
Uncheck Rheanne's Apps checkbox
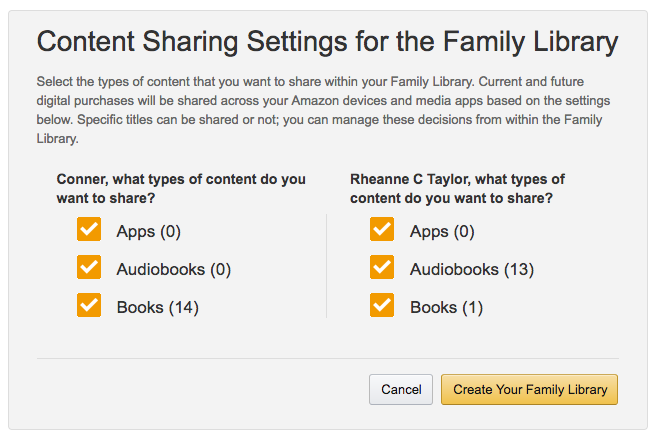point(382,231)
